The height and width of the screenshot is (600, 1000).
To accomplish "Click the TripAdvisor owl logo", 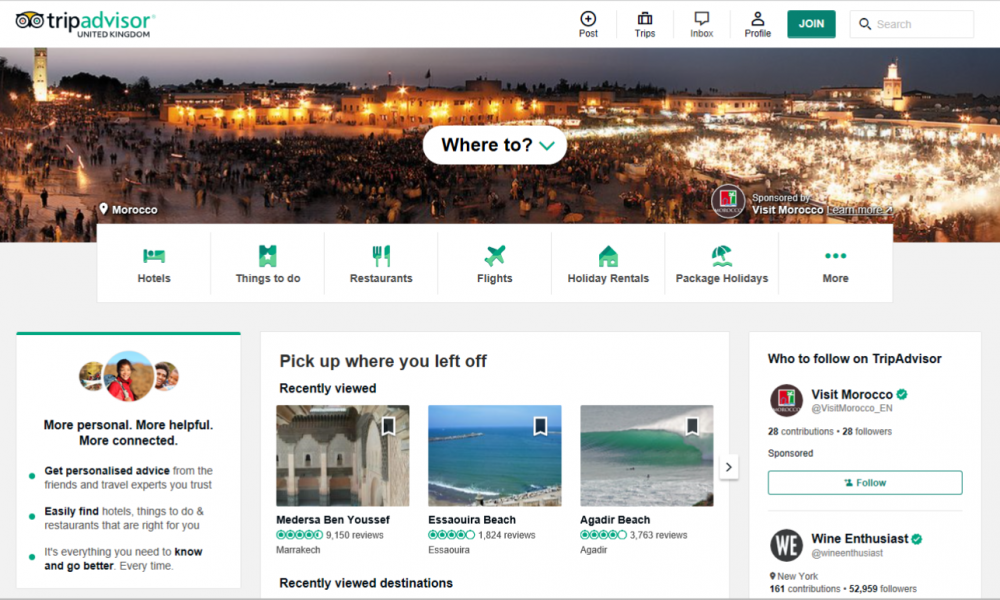I will tap(29, 21).
